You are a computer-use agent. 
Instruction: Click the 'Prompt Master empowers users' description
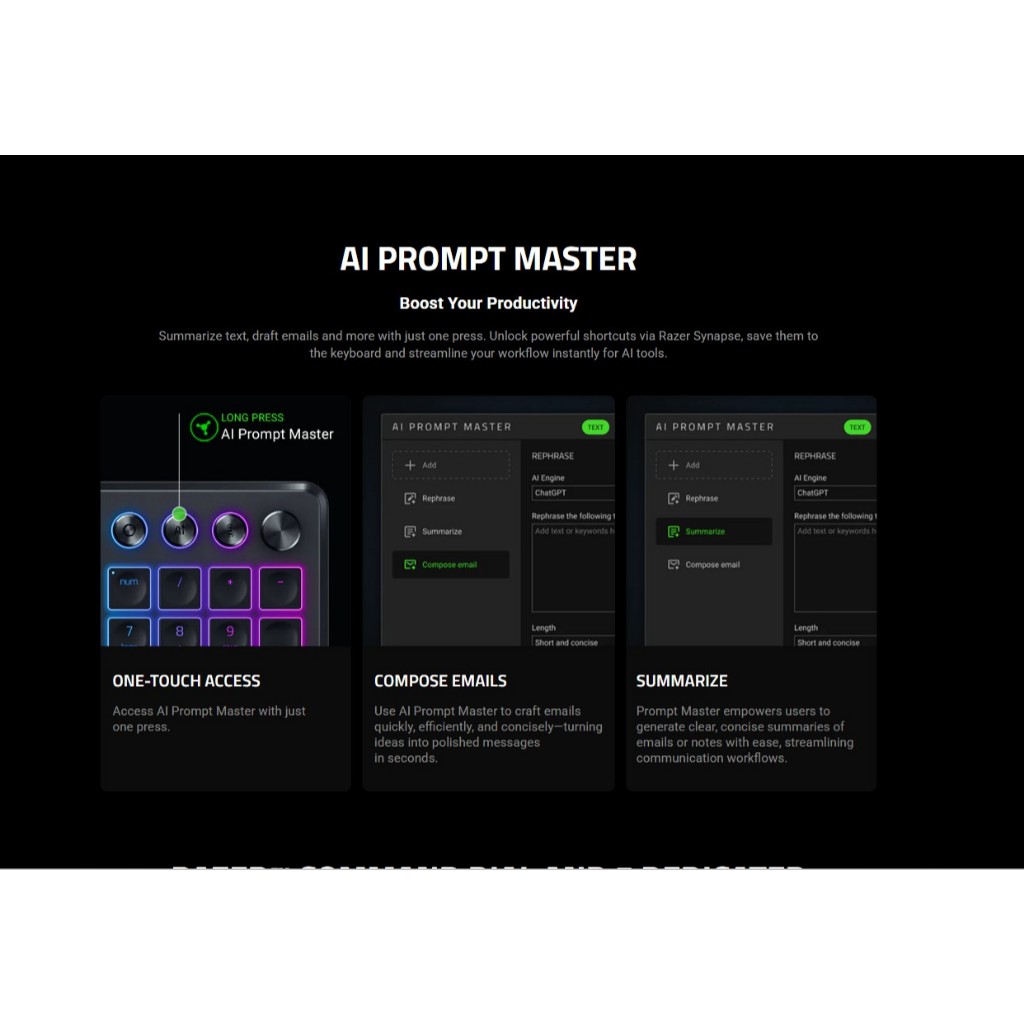tap(744, 734)
